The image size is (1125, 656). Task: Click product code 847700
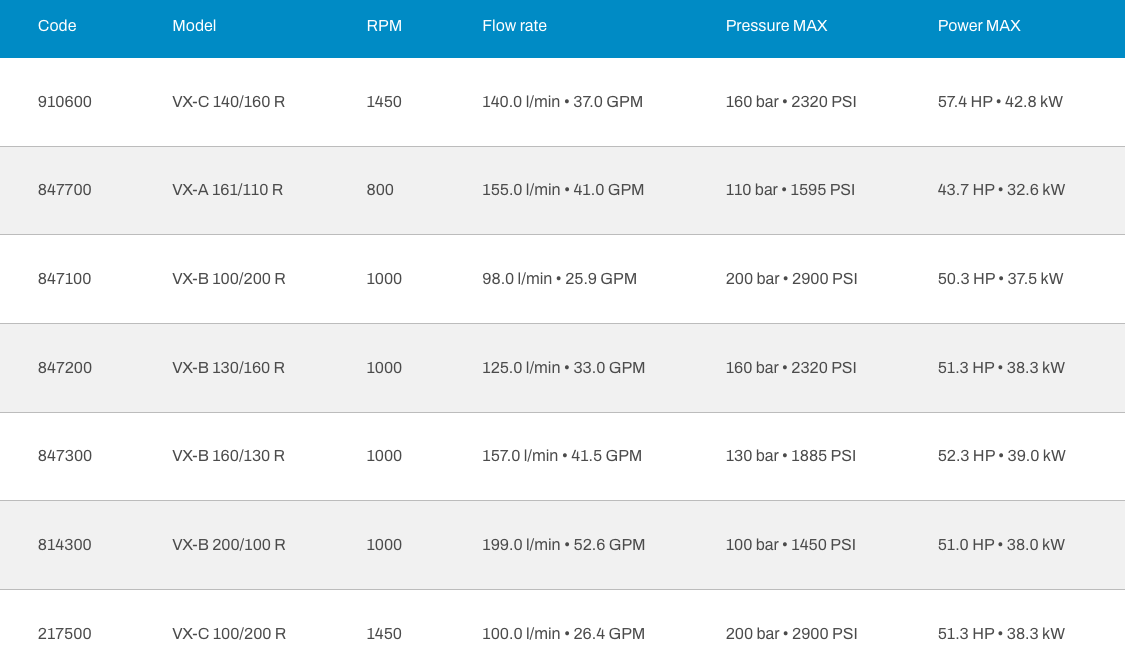(x=65, y=190)
